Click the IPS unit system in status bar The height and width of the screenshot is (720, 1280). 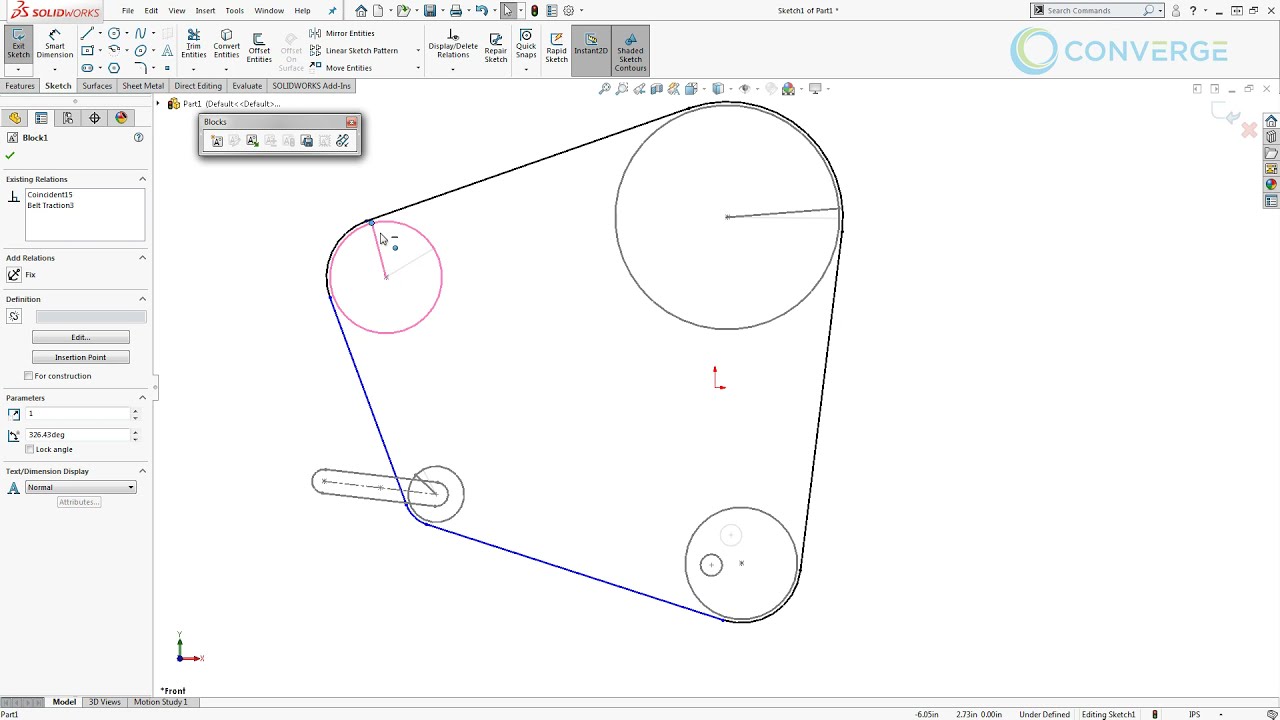pyautogui.click(x=1194, y=715)
